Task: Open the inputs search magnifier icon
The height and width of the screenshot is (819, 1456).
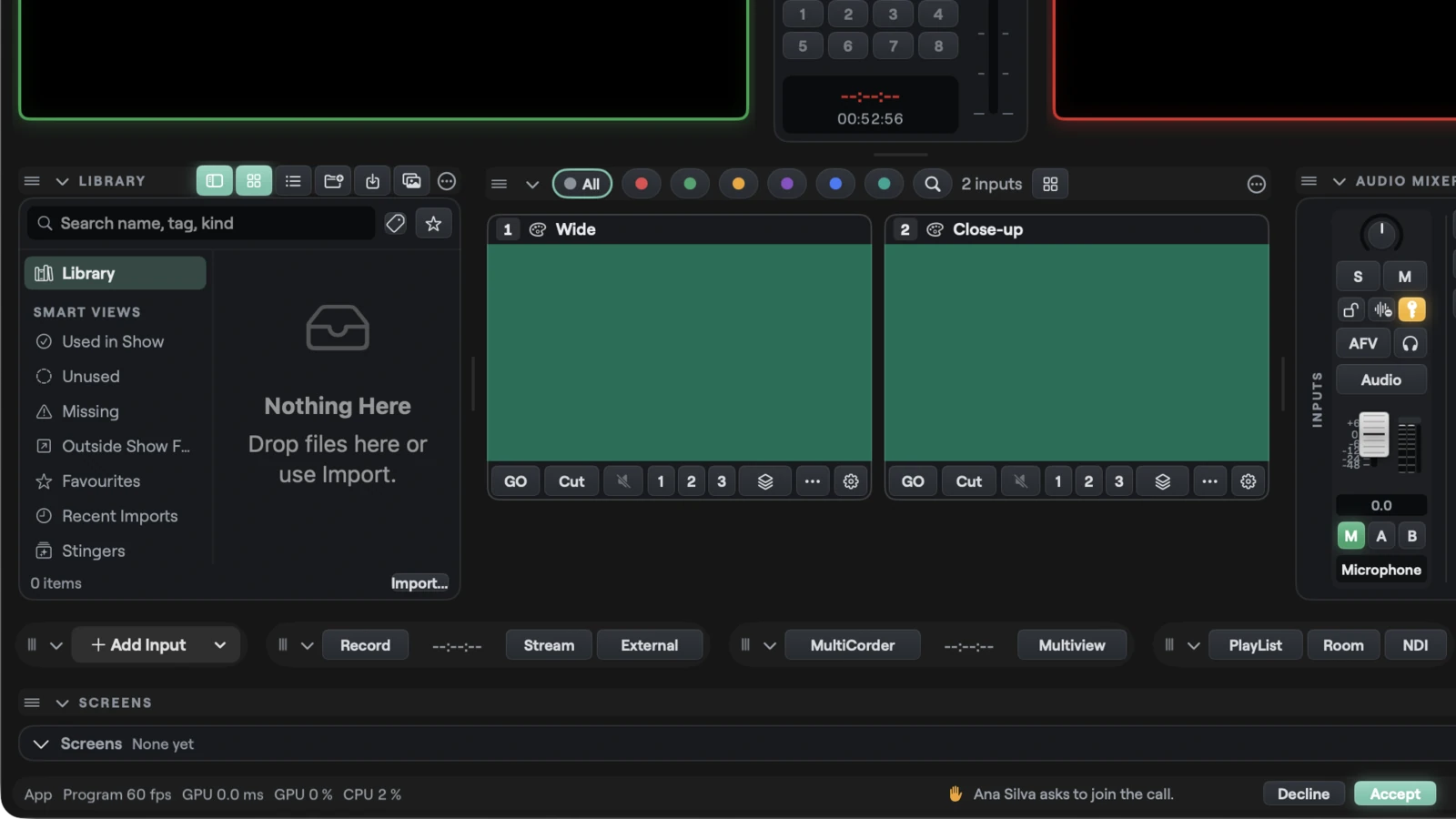Action: [933, 184]
